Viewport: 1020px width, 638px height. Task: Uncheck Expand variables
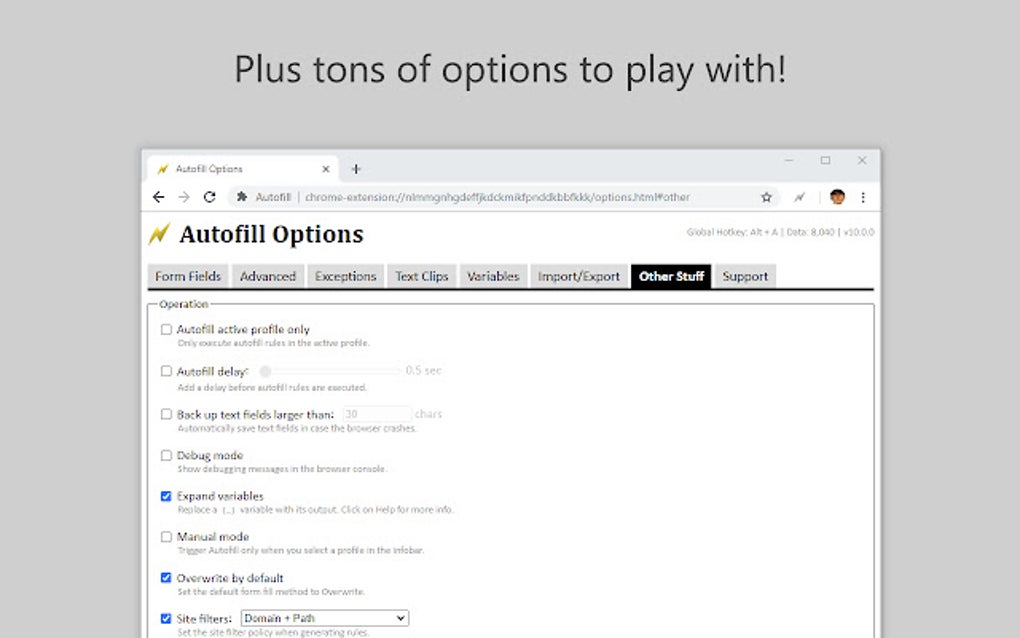(166, 496)
